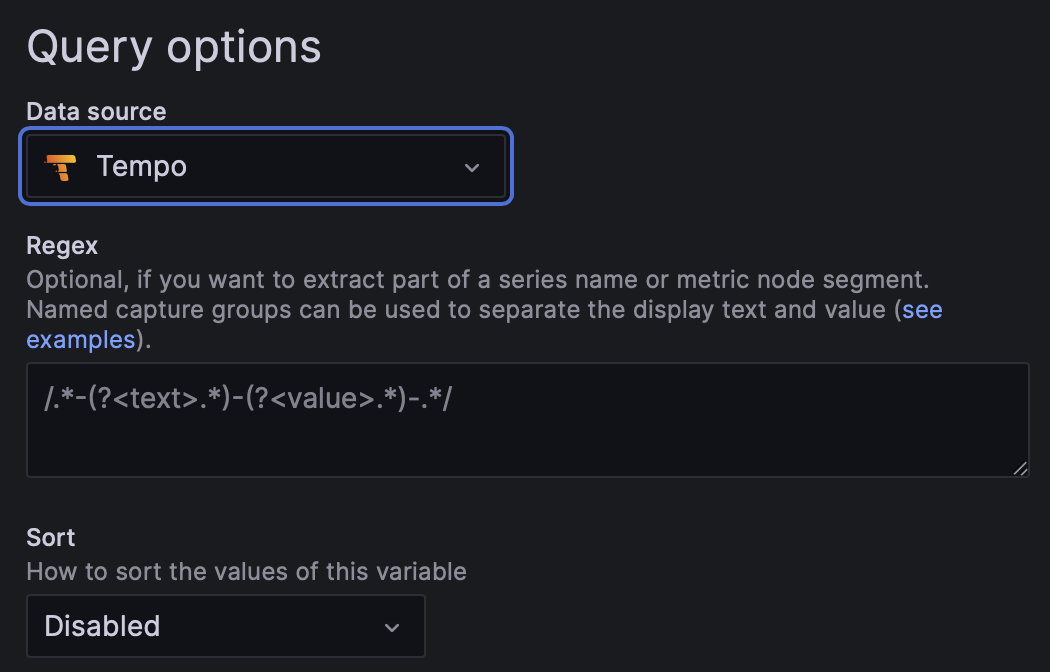Expand the Data source dropdown chevron
Image resolution: width=1050 pixels, height=672 pixels.
pos(471,167)
